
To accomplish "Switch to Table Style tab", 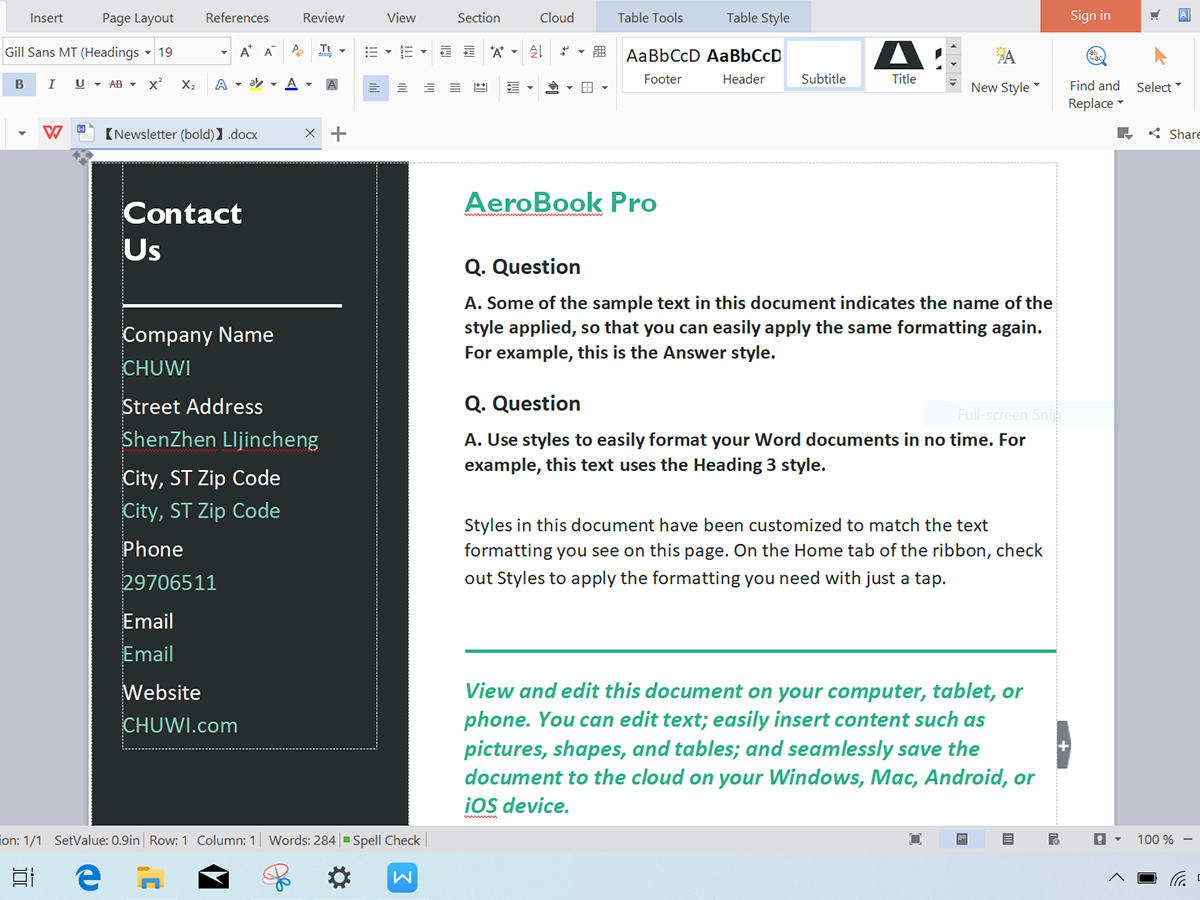I will point(758,17).
